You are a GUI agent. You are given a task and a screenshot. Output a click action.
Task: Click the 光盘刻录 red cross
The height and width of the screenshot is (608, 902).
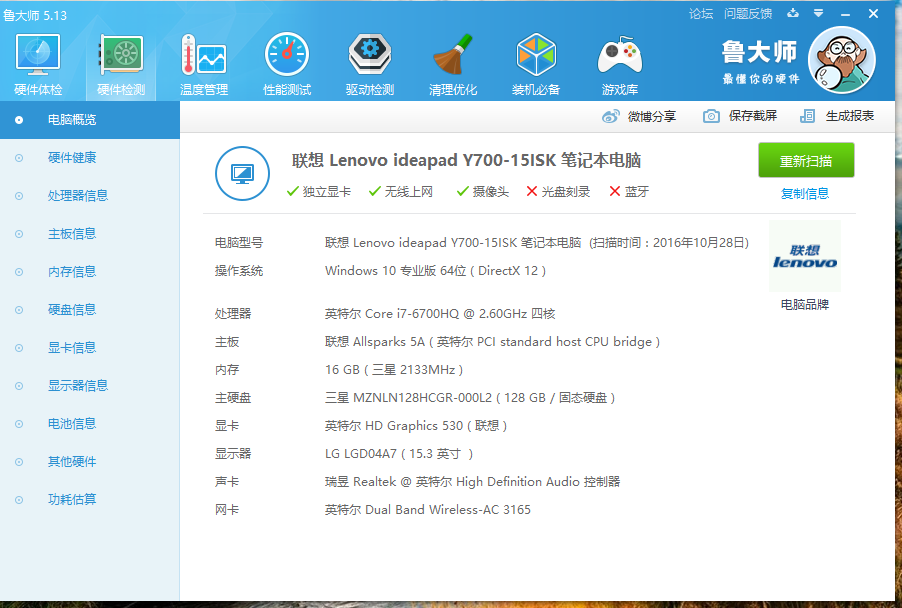532,191
